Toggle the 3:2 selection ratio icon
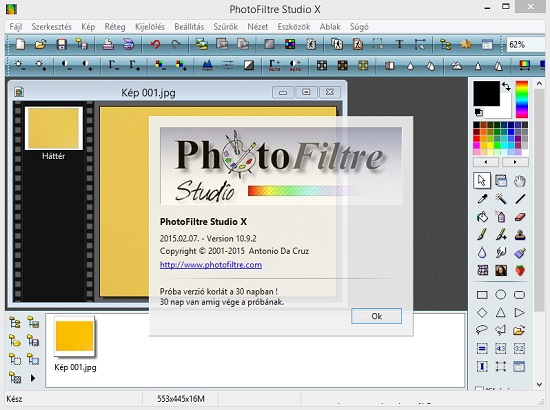 tap(520, 348)
